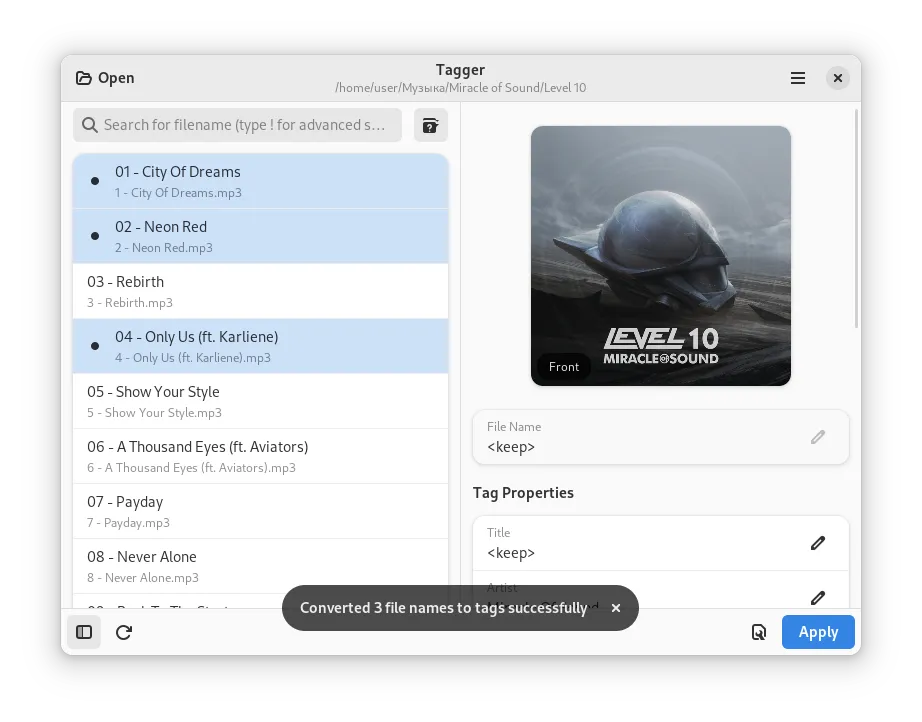Deselect 02 - Neon Red track
The height and width of the screenshot is (722, 922).
(x=260, y=236)
